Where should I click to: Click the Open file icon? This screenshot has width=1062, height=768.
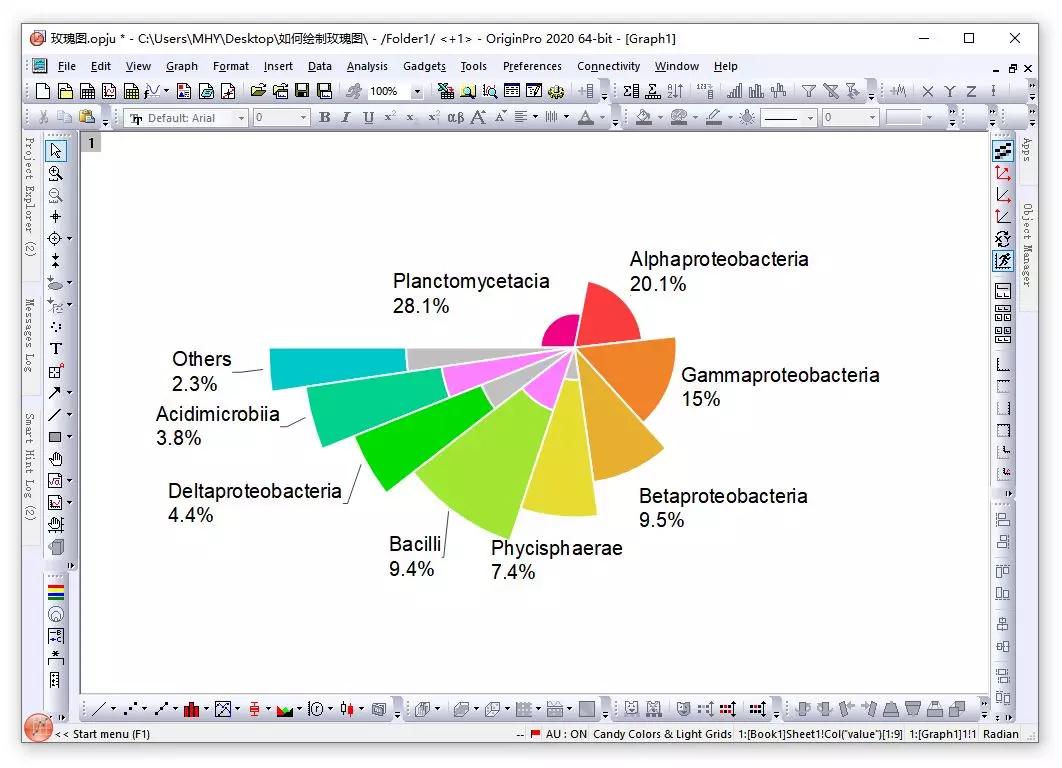coord(258,91)
